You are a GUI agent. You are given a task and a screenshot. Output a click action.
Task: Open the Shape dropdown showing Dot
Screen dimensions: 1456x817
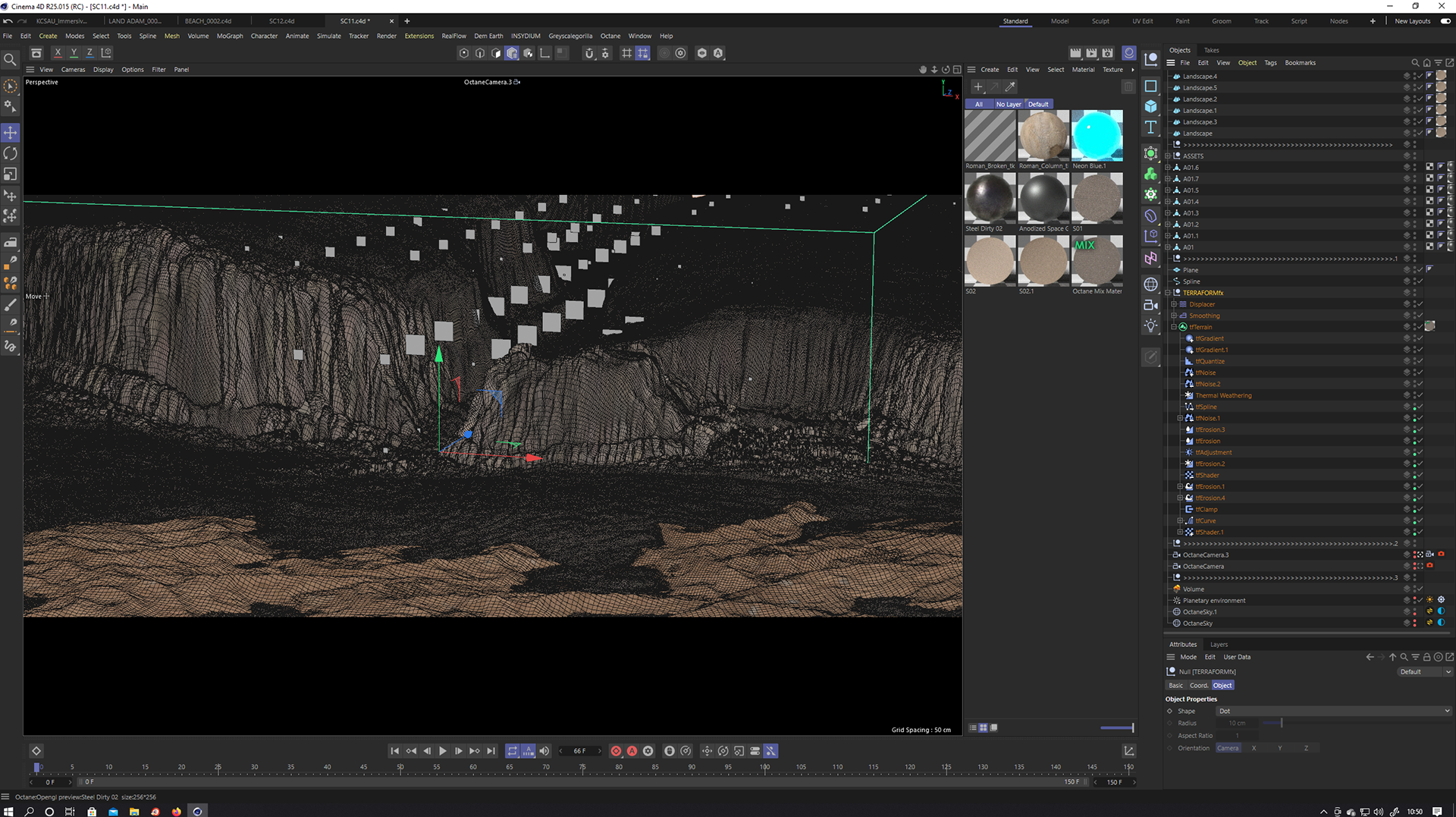pos(1333,711)
